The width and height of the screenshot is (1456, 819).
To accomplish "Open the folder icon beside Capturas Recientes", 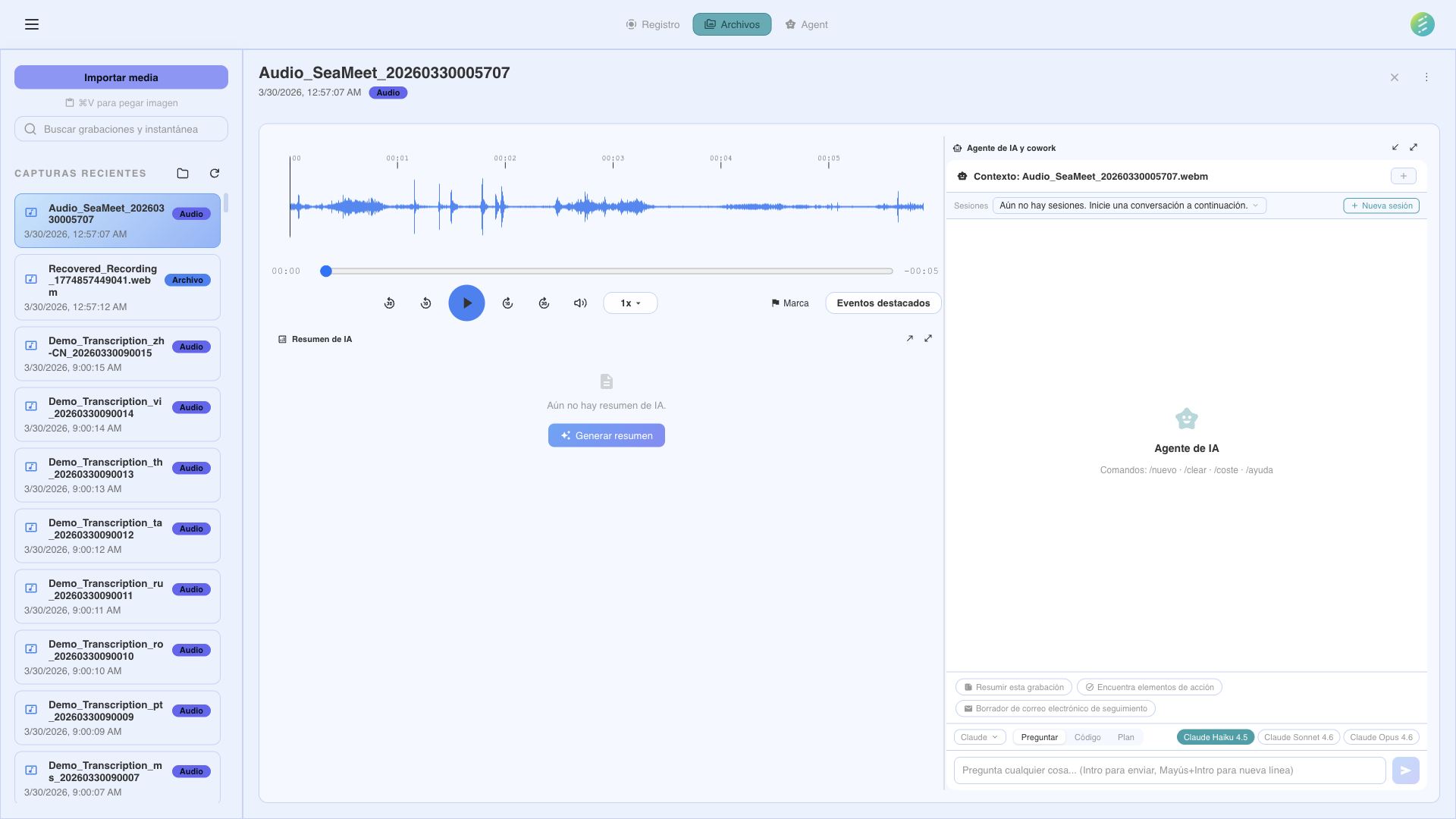I will tap(183, 174).
